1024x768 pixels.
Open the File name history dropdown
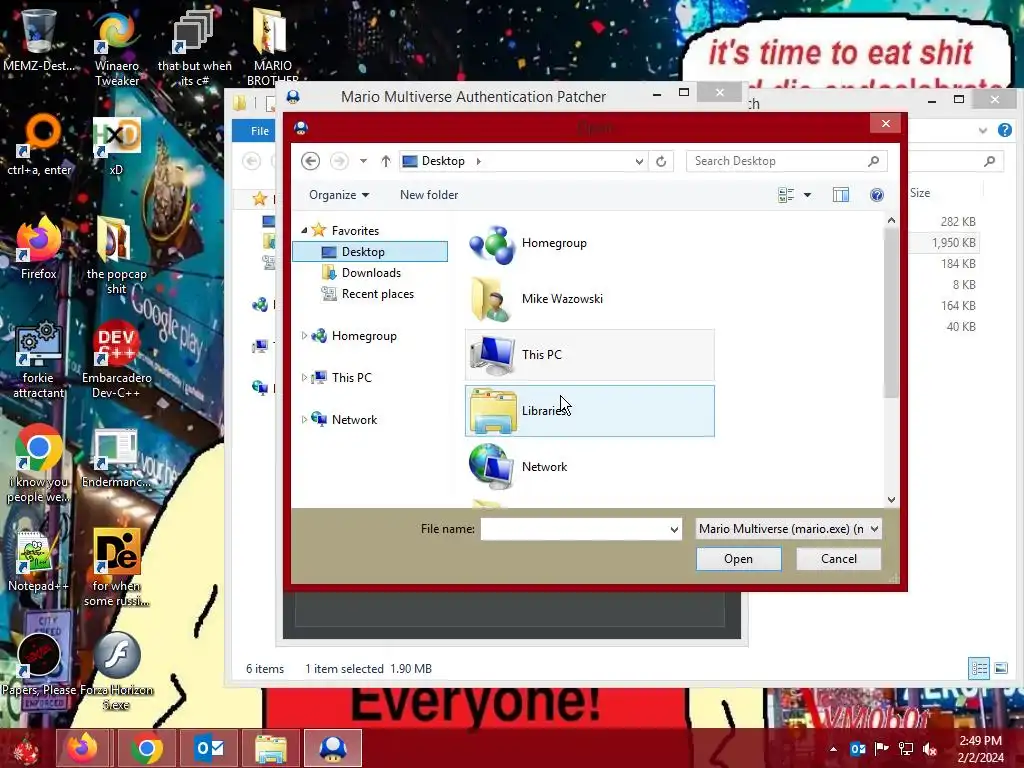[x=674, y=529]
